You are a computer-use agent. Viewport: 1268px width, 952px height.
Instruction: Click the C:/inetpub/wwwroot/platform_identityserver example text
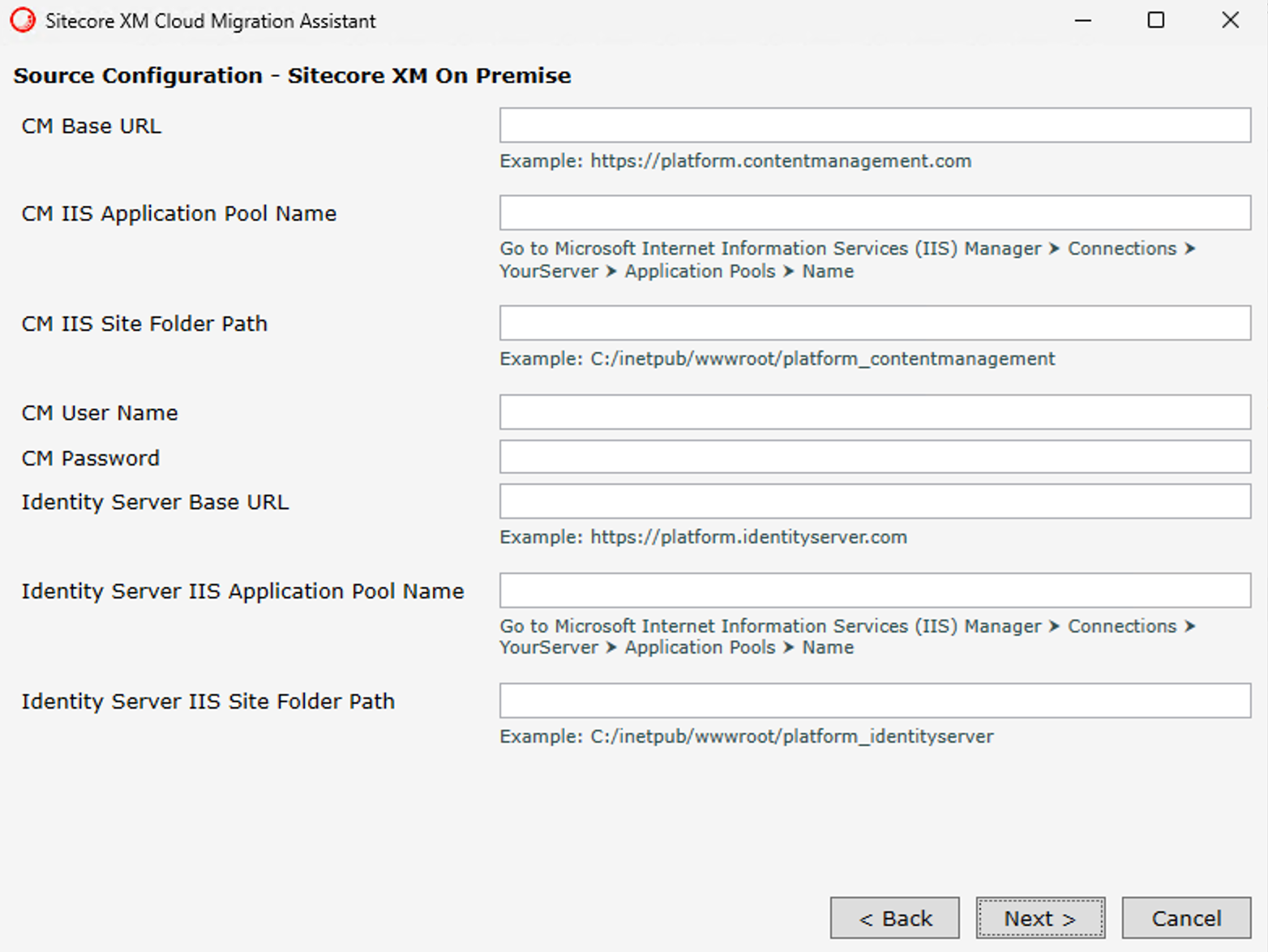click(747, 736)
